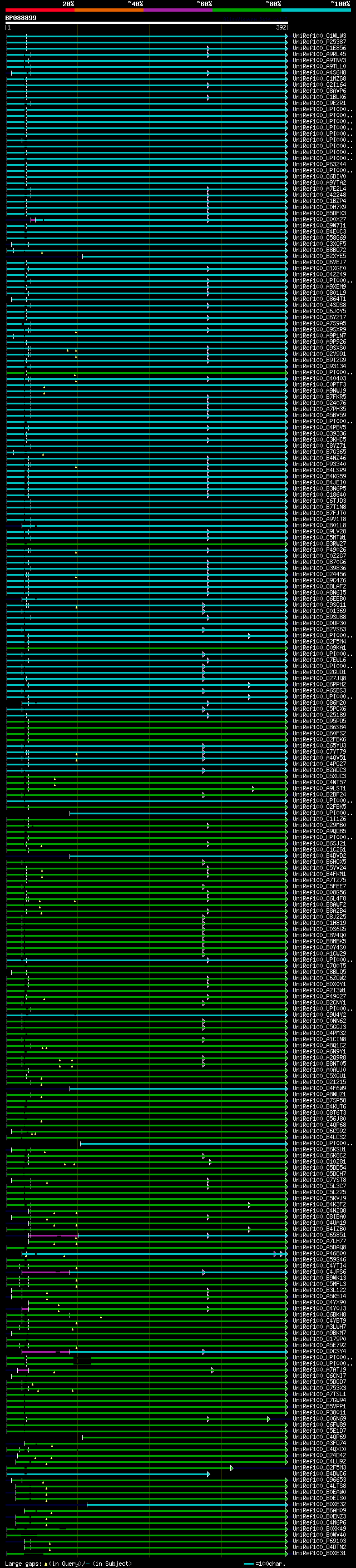This screenshot has width=356, height=1568.
Task: Open hit UniRef100_Q00X27
Action: 319,220
